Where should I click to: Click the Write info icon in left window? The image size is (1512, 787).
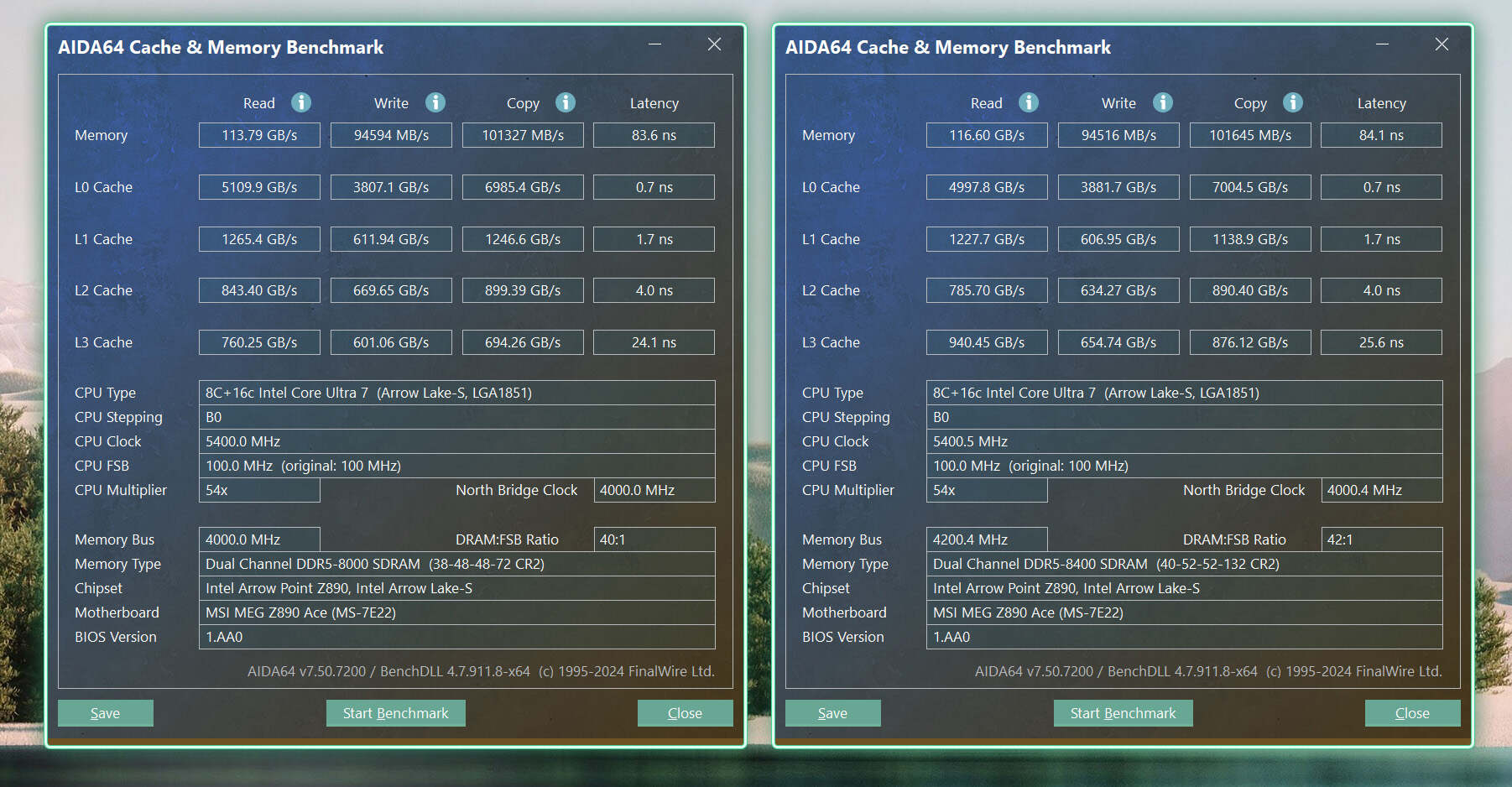click(x=435, y=102)
